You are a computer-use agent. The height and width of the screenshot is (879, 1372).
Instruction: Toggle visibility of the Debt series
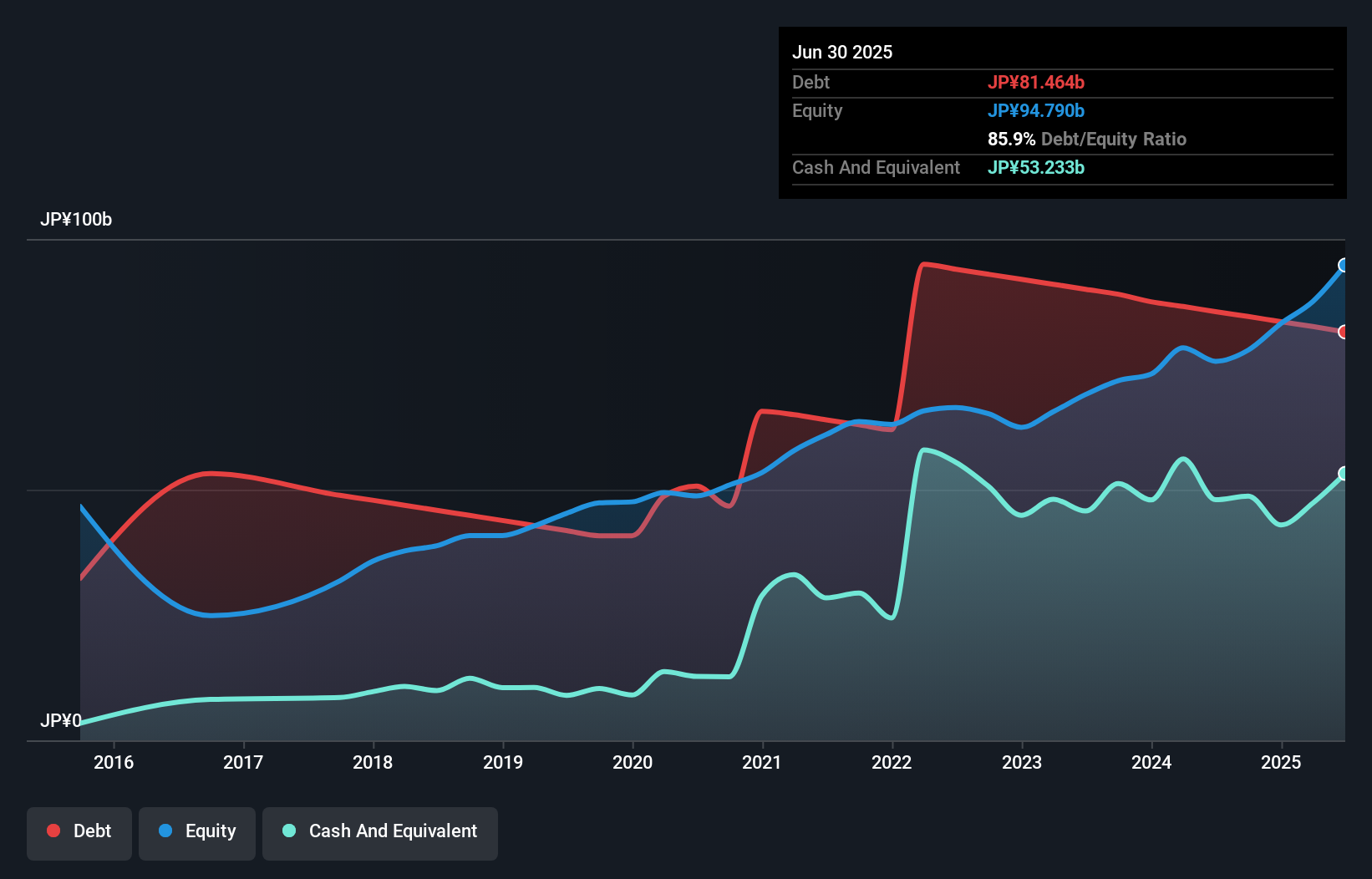pyautogui.click(x=79, y=831)
